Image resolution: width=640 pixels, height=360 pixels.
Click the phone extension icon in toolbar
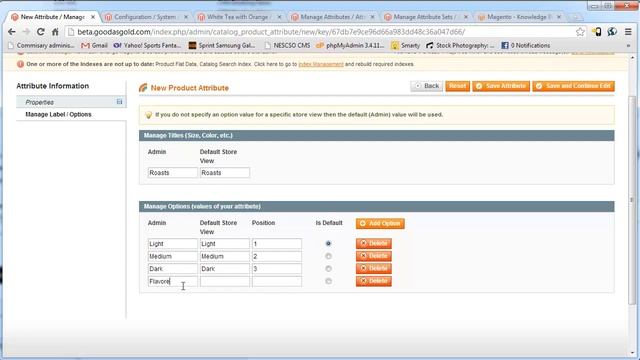[597, 32]
